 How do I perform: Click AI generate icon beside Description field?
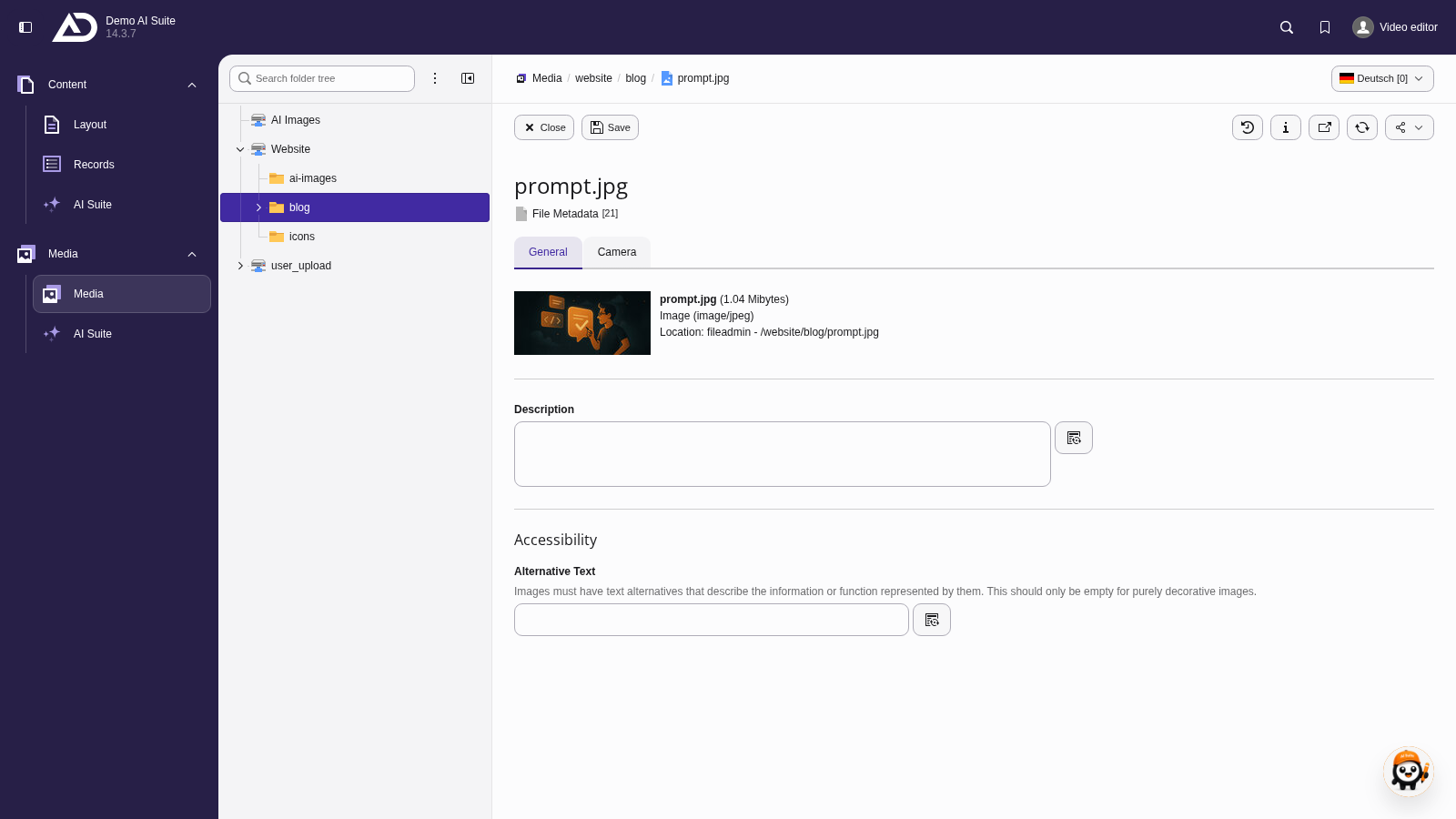(x=1074, y=438)
